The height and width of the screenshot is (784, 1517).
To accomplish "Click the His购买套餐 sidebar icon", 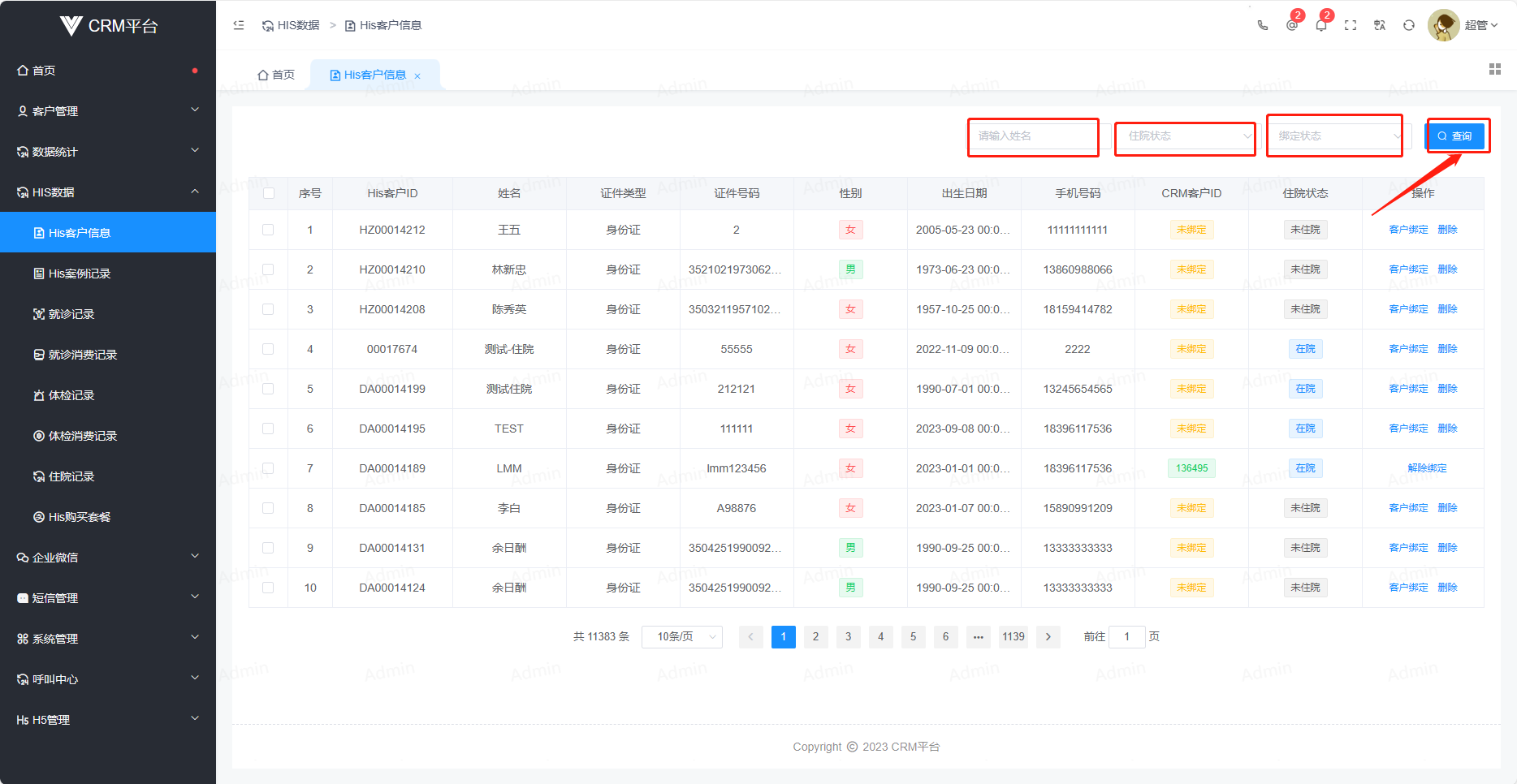I will point(39,517).
